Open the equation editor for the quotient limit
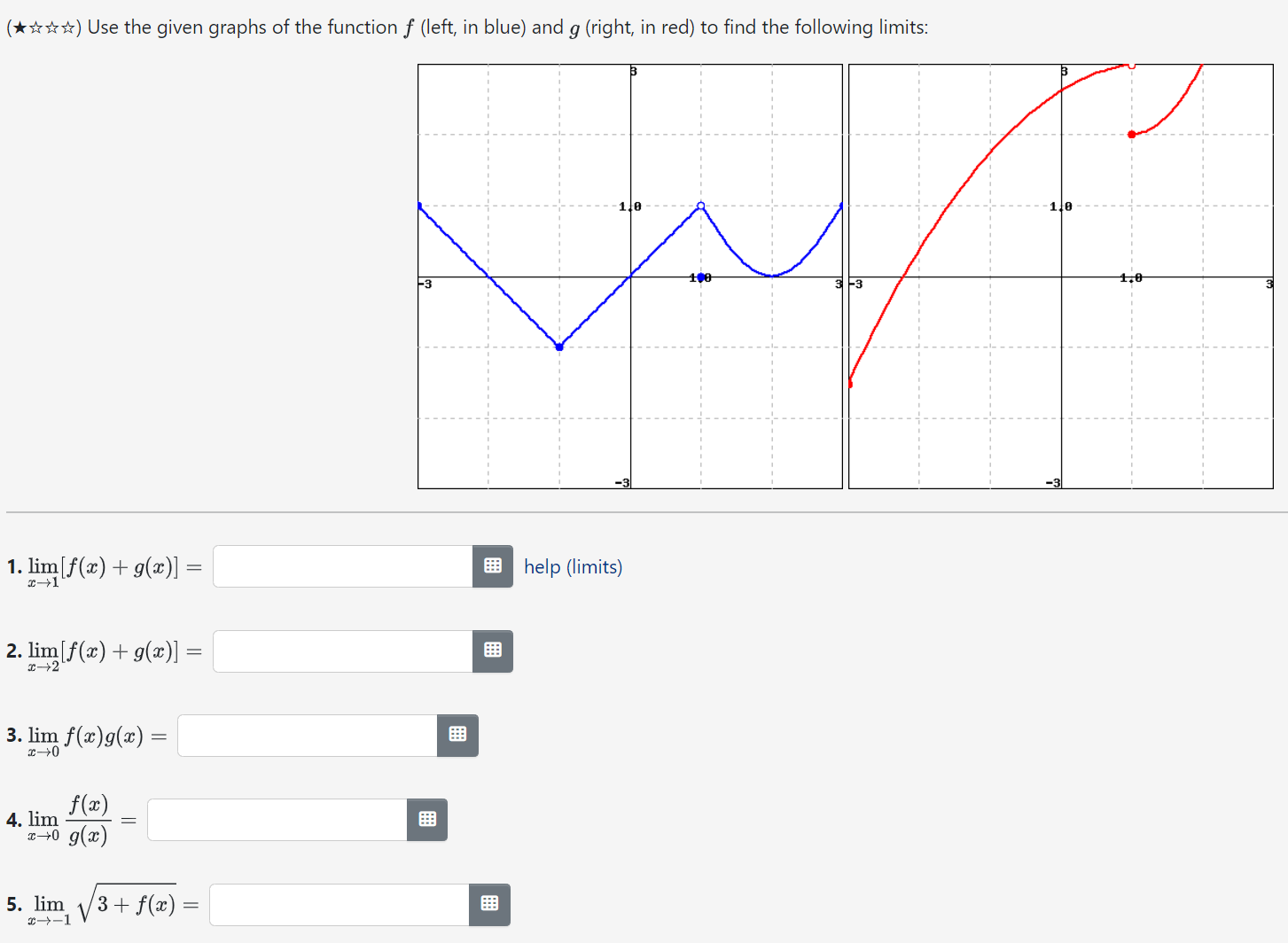 pos(427,819)
